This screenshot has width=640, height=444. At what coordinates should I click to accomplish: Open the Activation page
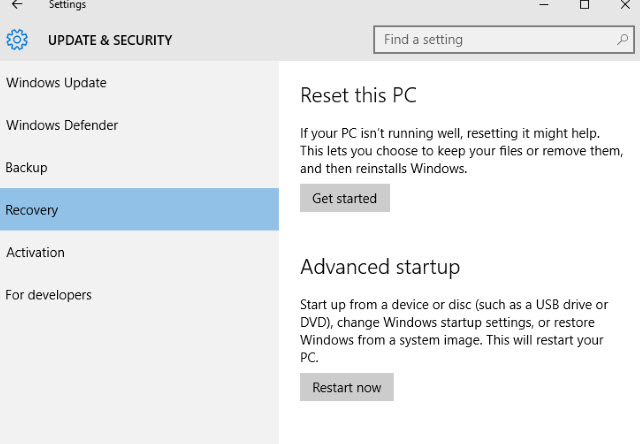click(139, 252)
